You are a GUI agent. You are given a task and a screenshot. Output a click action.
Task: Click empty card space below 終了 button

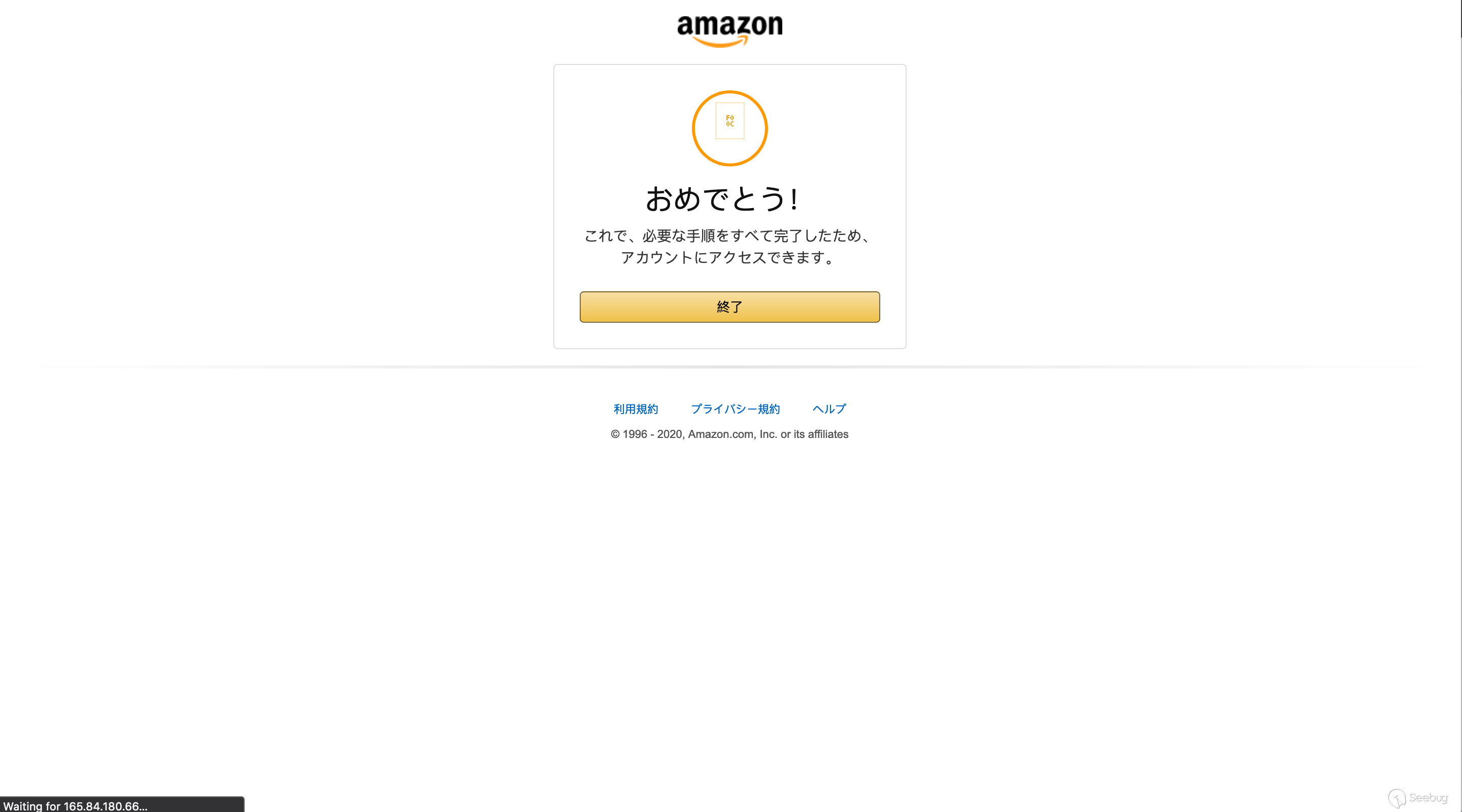coord(729,335)
